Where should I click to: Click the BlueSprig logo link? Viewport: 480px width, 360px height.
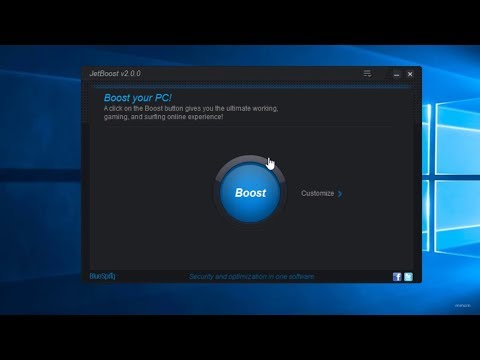point(102,276)
